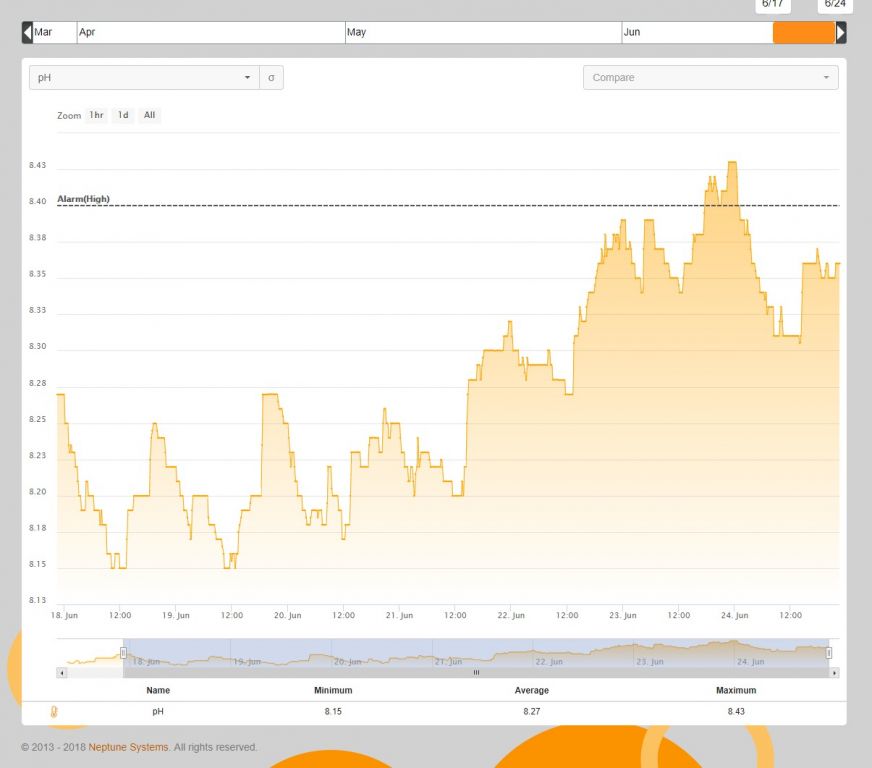
Task: Select Apr on the date timeline
Action: [x=210, y=33]
